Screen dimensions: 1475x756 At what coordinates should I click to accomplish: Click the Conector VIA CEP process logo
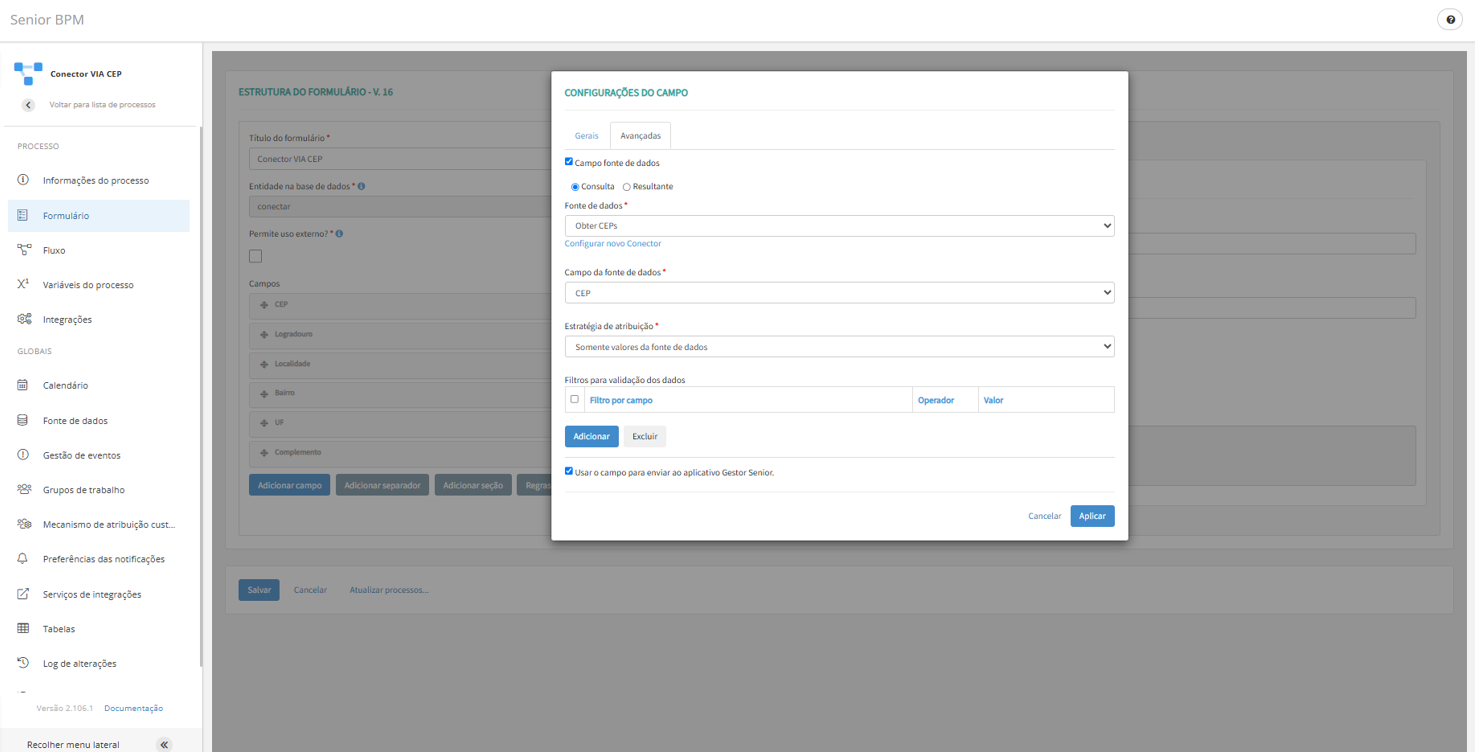coord(28,73)
